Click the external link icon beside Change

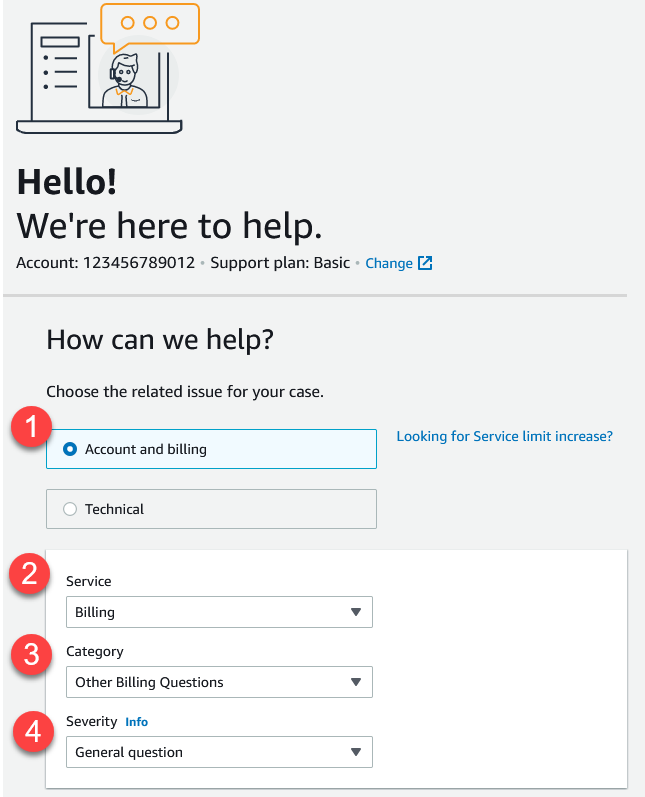[x=425, y=263]
